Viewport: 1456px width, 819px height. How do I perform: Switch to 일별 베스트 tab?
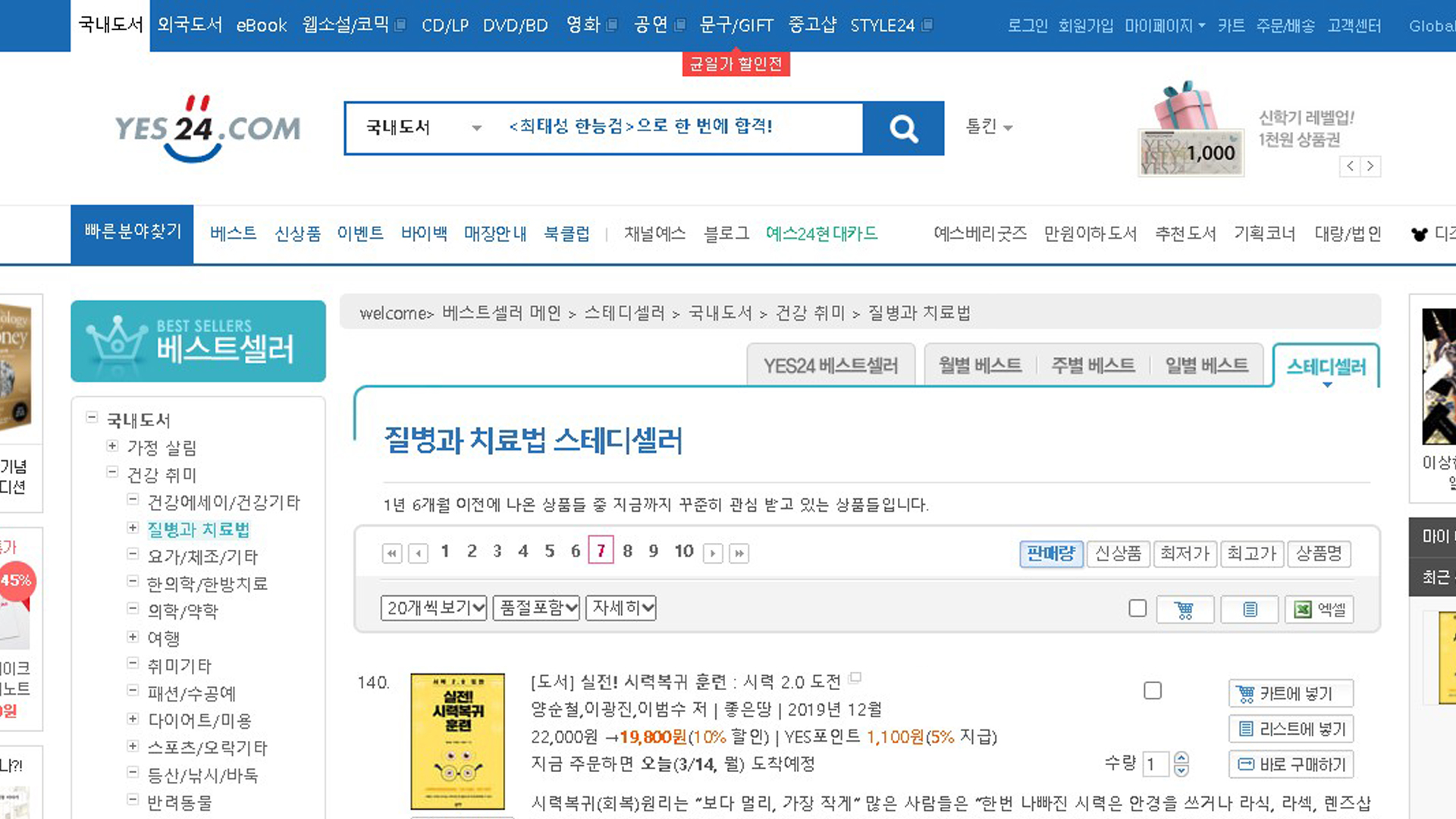(x=1207, y=366)
